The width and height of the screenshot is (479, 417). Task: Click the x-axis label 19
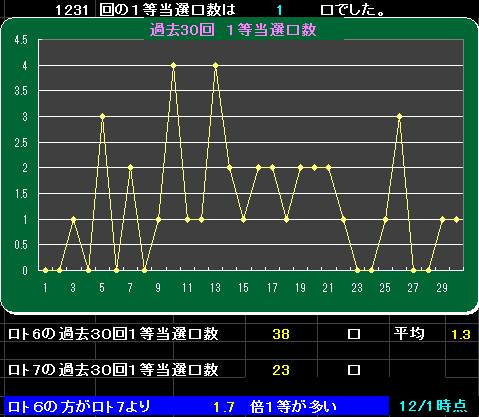300,287
